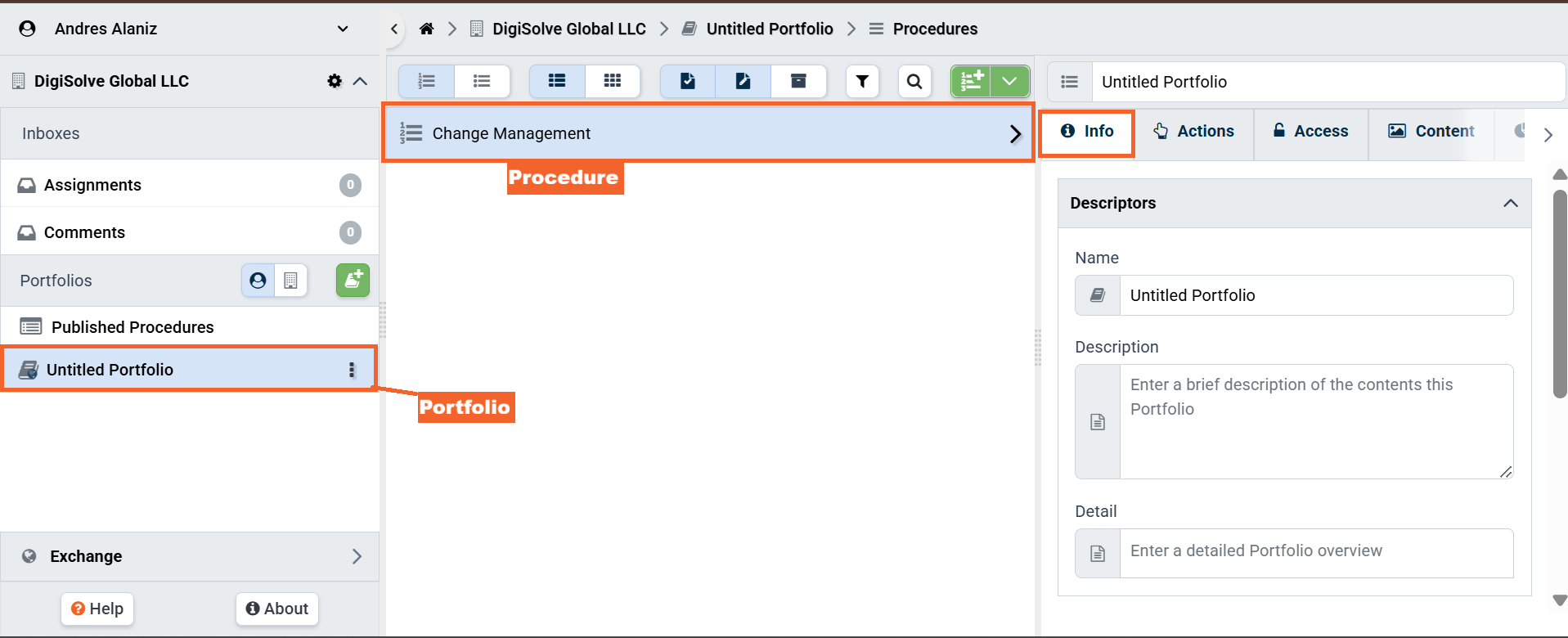Click the back arrow in breadcrumb bar
The height and width of the screenshot is (638, 1568).
pyautogui.click(x=394, y=29)
